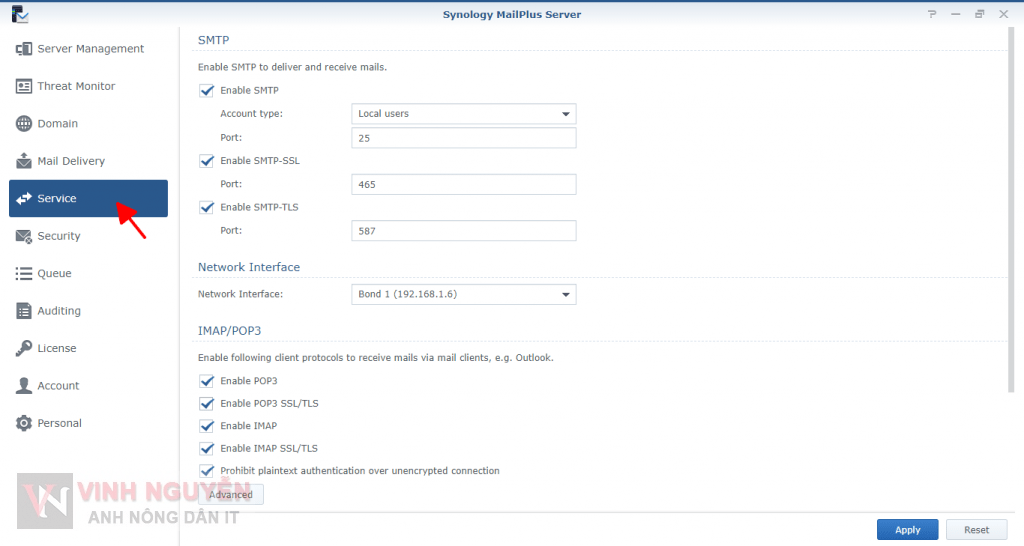The width and height of the screenshot is (1024, 546).
Task: Click the Auditing document icon
Action: pos(24,311)
